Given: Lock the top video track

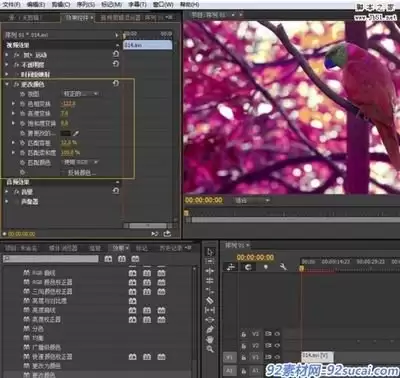Looking at the screenshot, I should (x=244, y=334).
